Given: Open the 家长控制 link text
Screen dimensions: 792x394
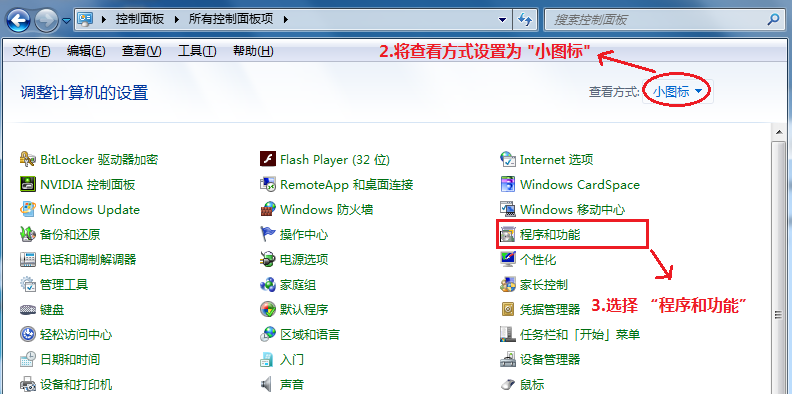Looking at the screenshot, I should click(544, 285).
